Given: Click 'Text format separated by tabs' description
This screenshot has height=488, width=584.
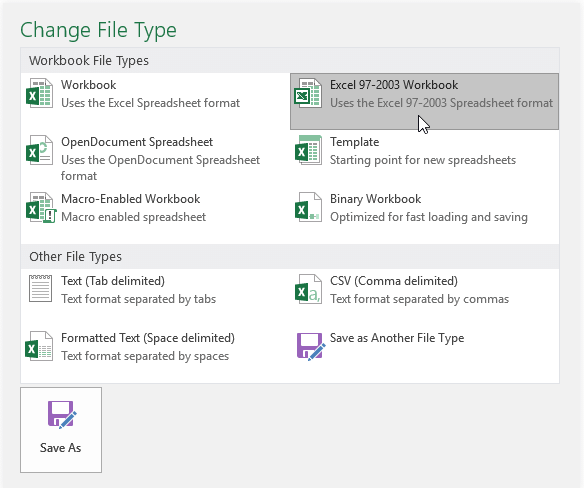Looking at the screenshot, I should (x=139, y=299).
